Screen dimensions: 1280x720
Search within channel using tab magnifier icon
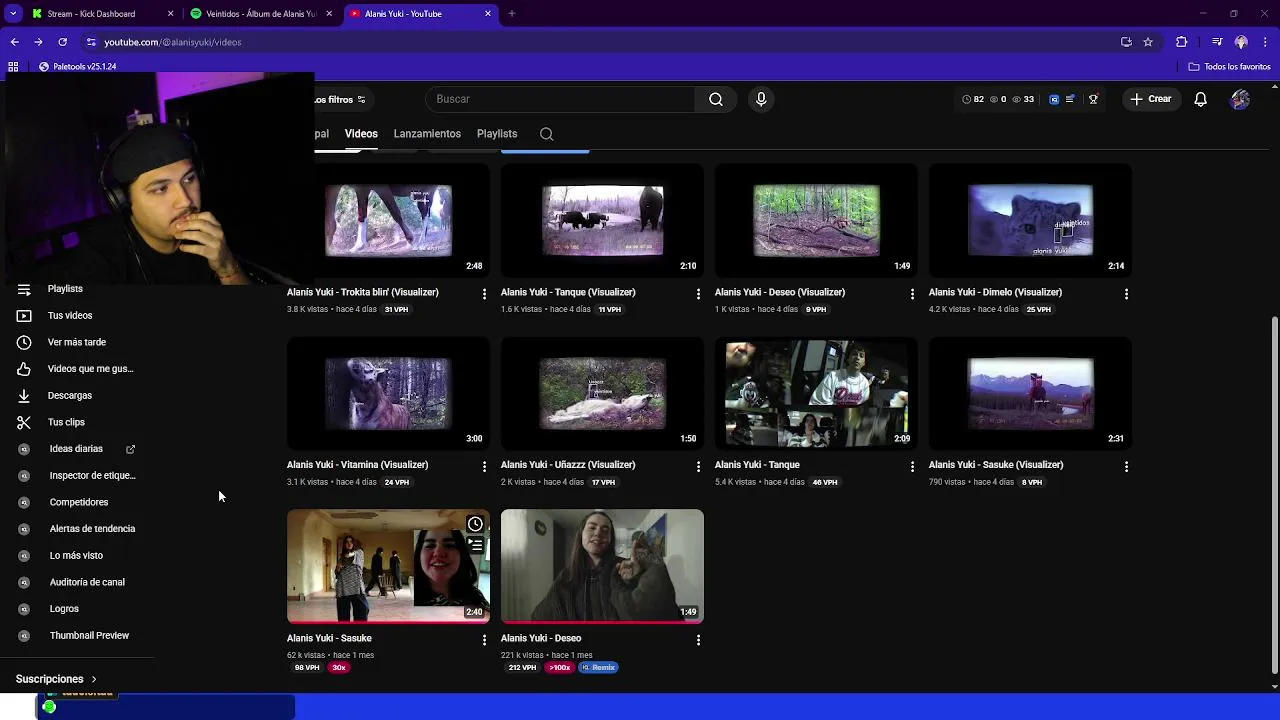click(x=546, y=134)
